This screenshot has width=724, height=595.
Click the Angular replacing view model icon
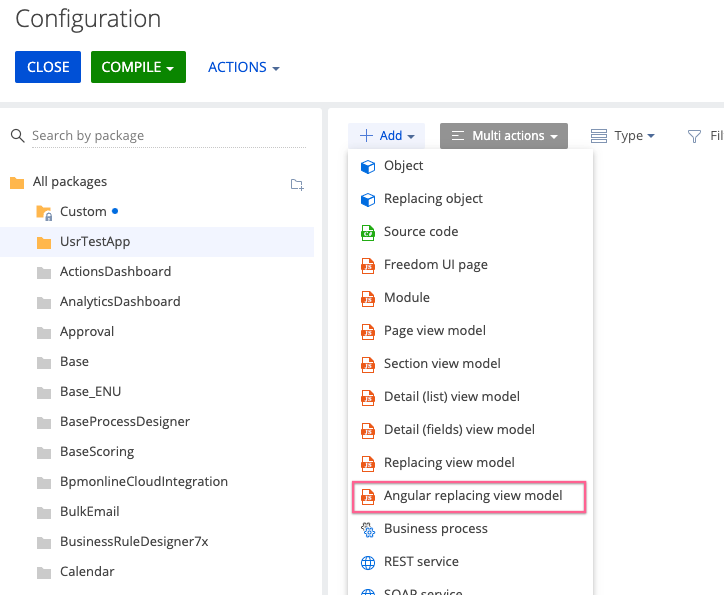(368, 497)
